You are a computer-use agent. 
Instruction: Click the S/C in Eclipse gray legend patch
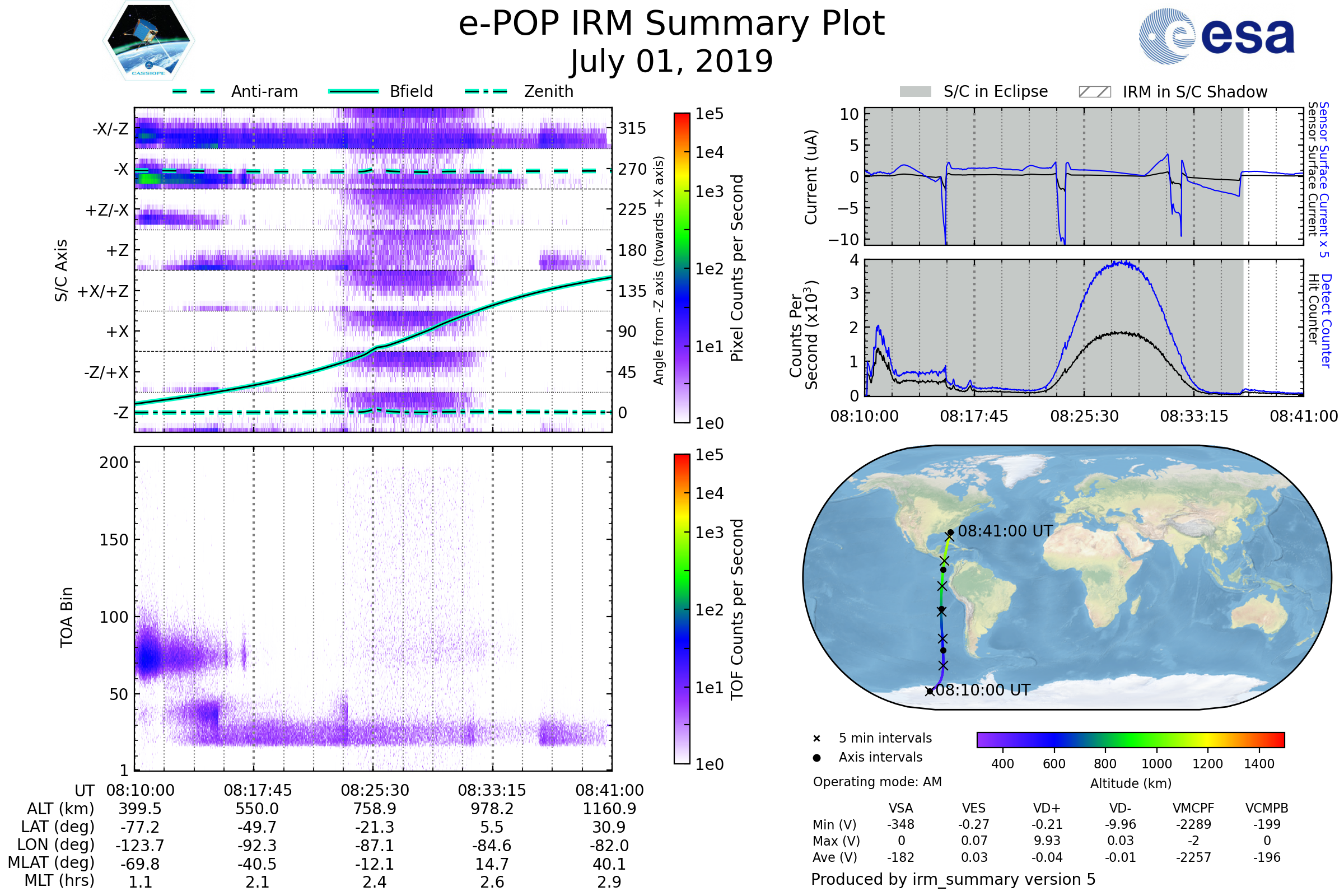click(915, 92)
